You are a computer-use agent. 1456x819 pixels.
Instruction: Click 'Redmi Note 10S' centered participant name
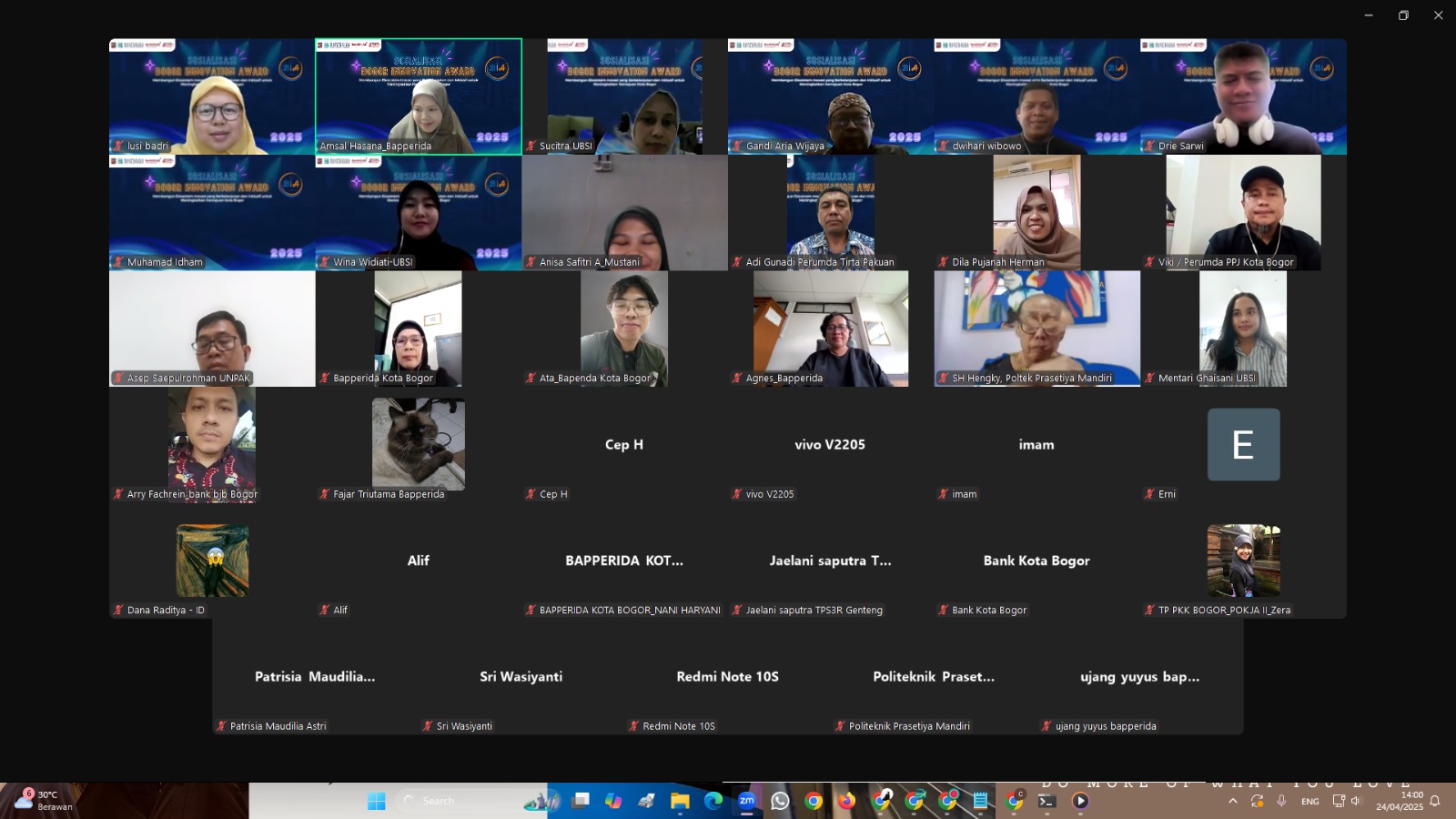point(728,676)
